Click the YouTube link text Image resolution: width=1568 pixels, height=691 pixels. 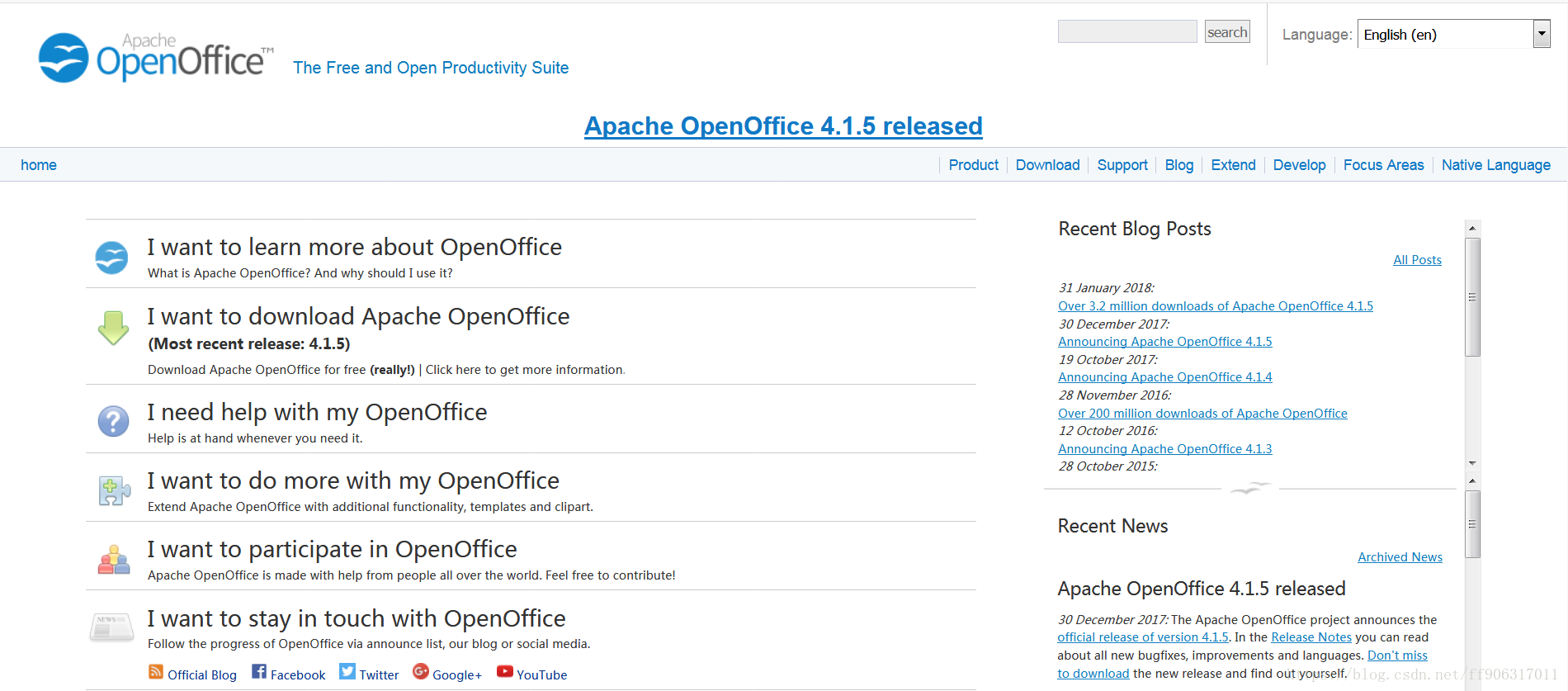(541, 674)
